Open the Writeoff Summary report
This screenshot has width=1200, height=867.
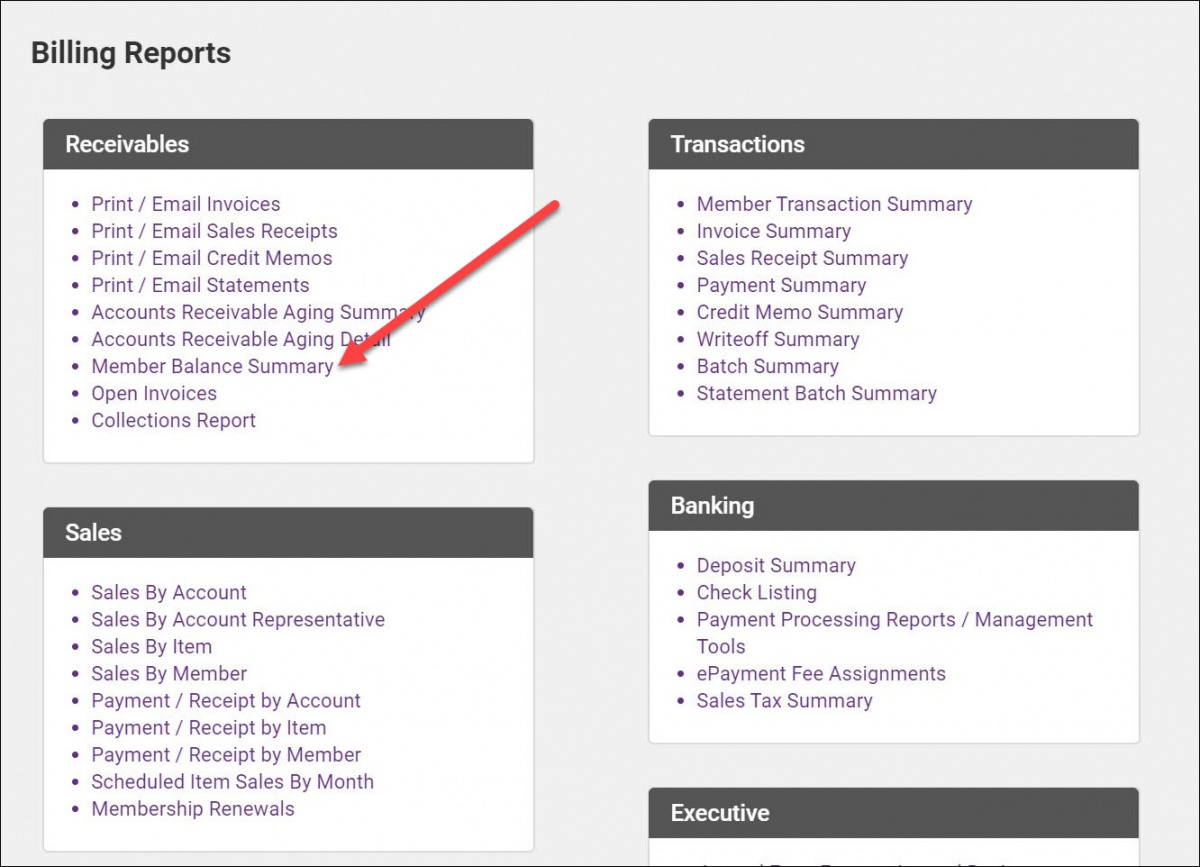pyautogui.click(x=777, y=340)
